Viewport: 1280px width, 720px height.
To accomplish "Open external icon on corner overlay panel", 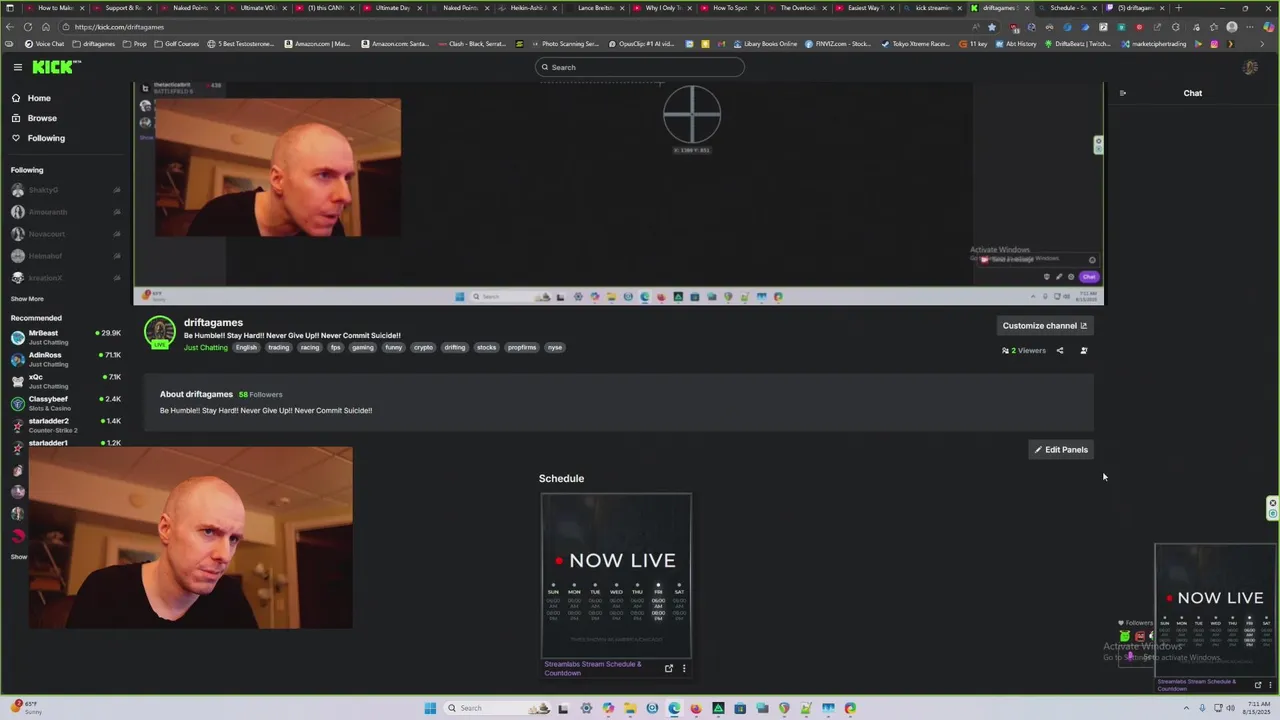I will (x=1258, y=685).
